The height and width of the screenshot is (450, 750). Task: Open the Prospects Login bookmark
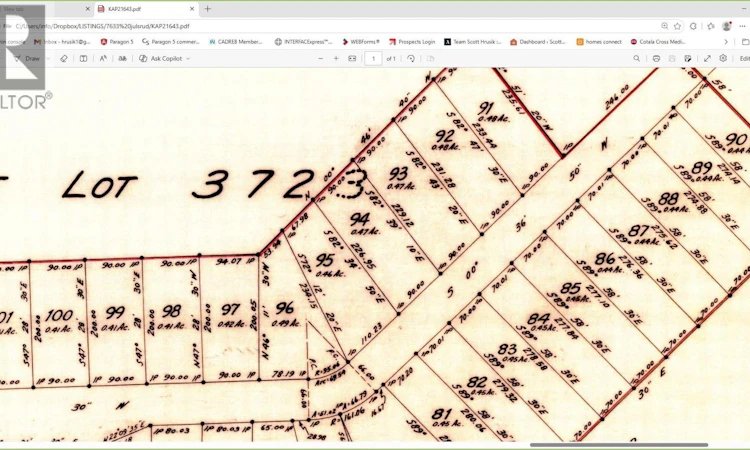412,42
